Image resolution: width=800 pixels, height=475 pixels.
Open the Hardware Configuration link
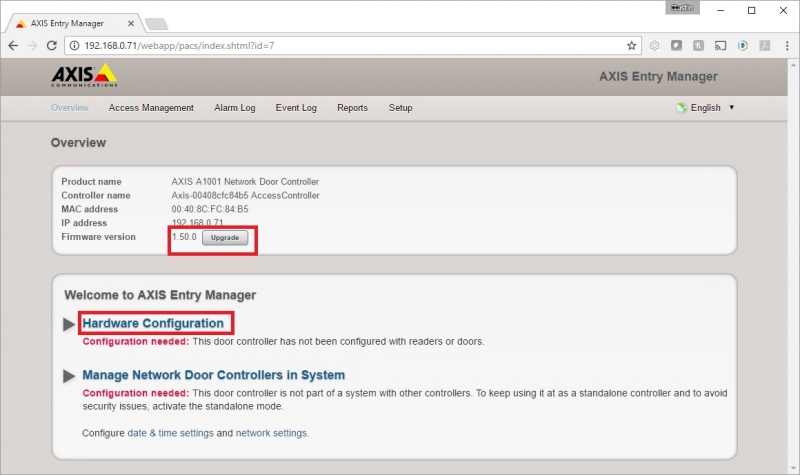pos(153,323)
